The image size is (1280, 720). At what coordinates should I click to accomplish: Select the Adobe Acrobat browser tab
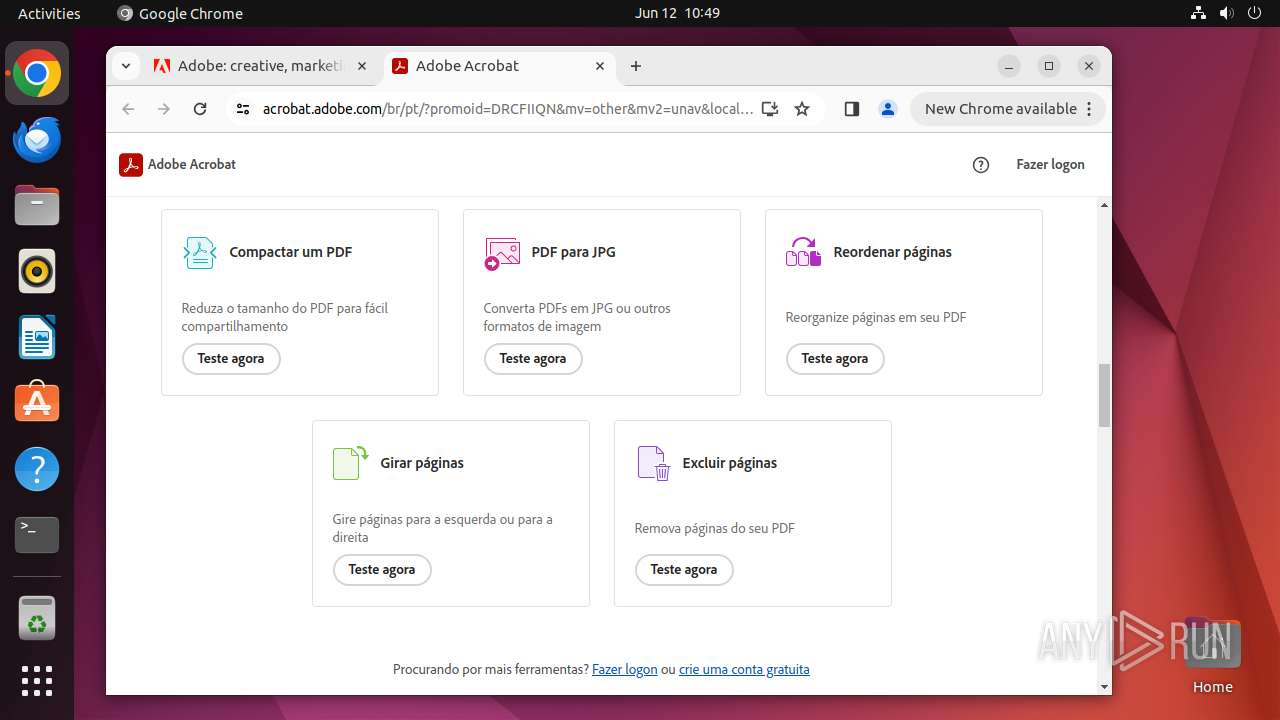[498, 66]
